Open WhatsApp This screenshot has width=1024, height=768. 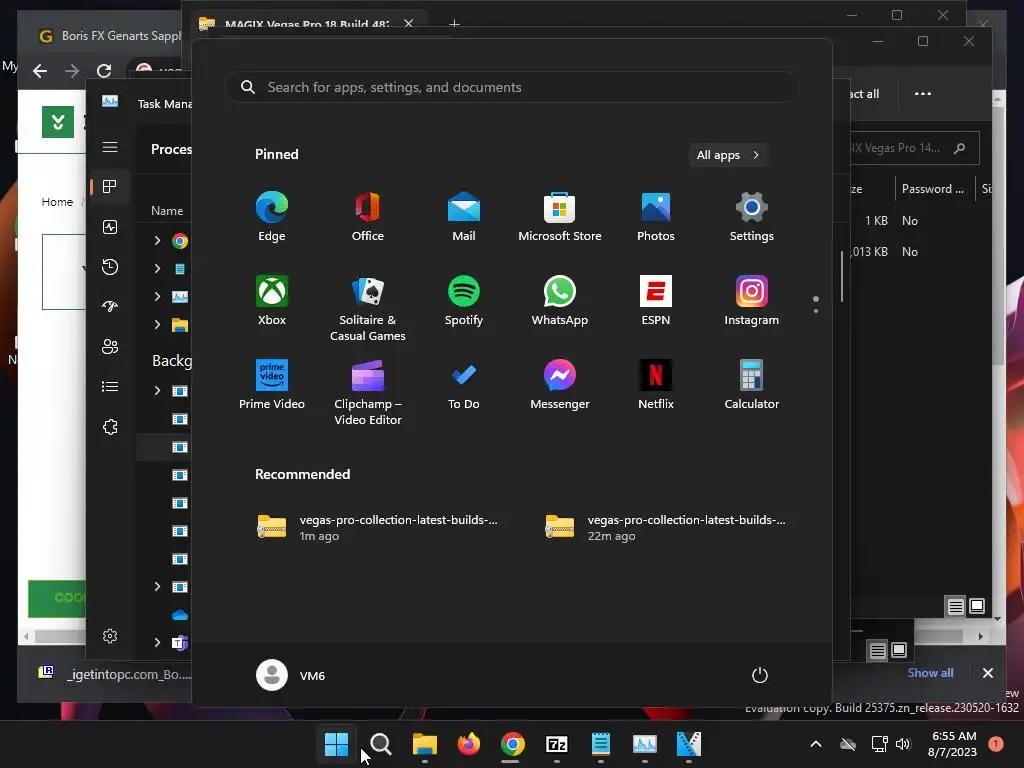(560, 300)
